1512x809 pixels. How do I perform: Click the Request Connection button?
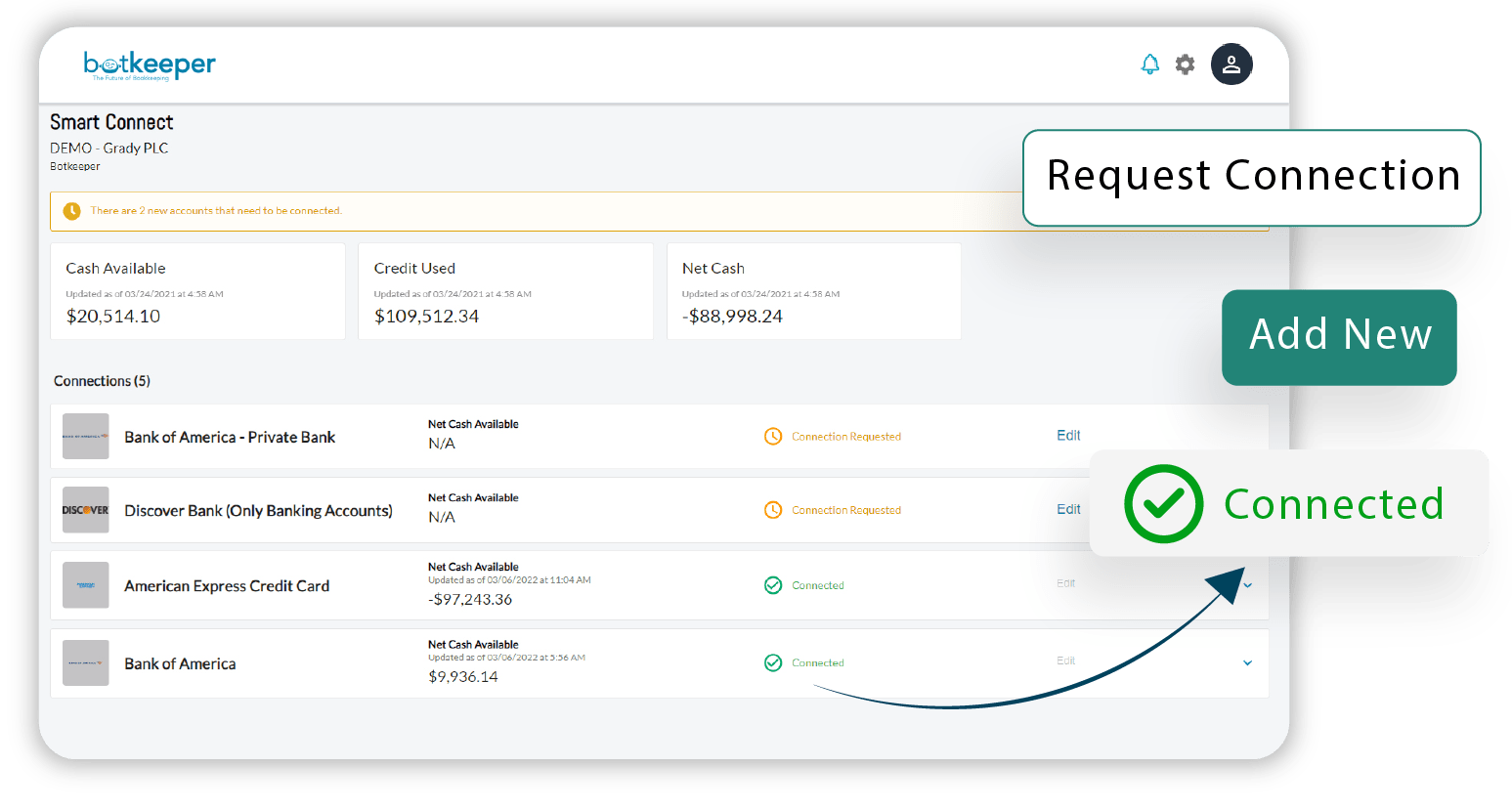tap(1252, 178)
